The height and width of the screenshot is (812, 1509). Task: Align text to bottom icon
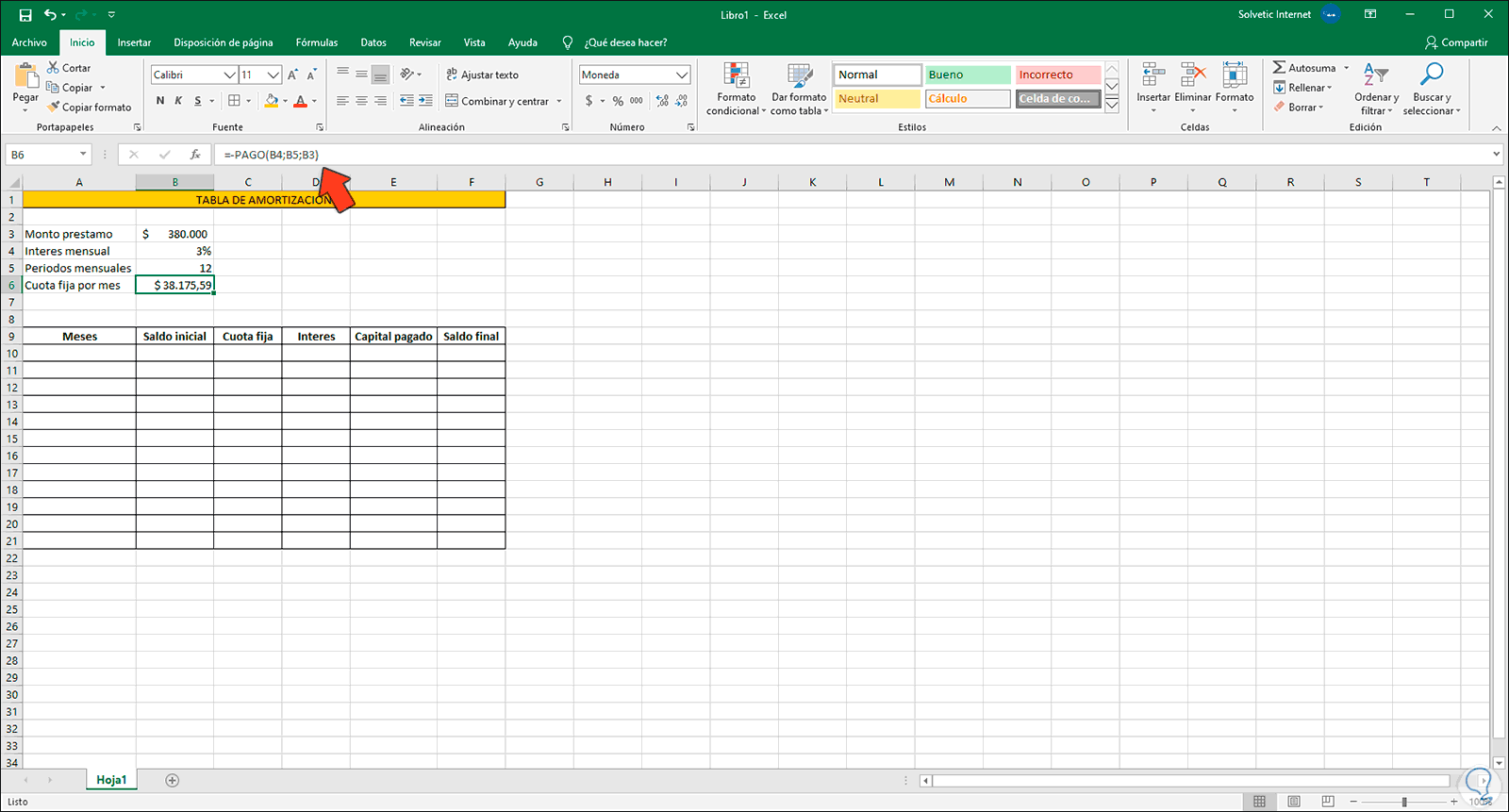tap(380, 74)
